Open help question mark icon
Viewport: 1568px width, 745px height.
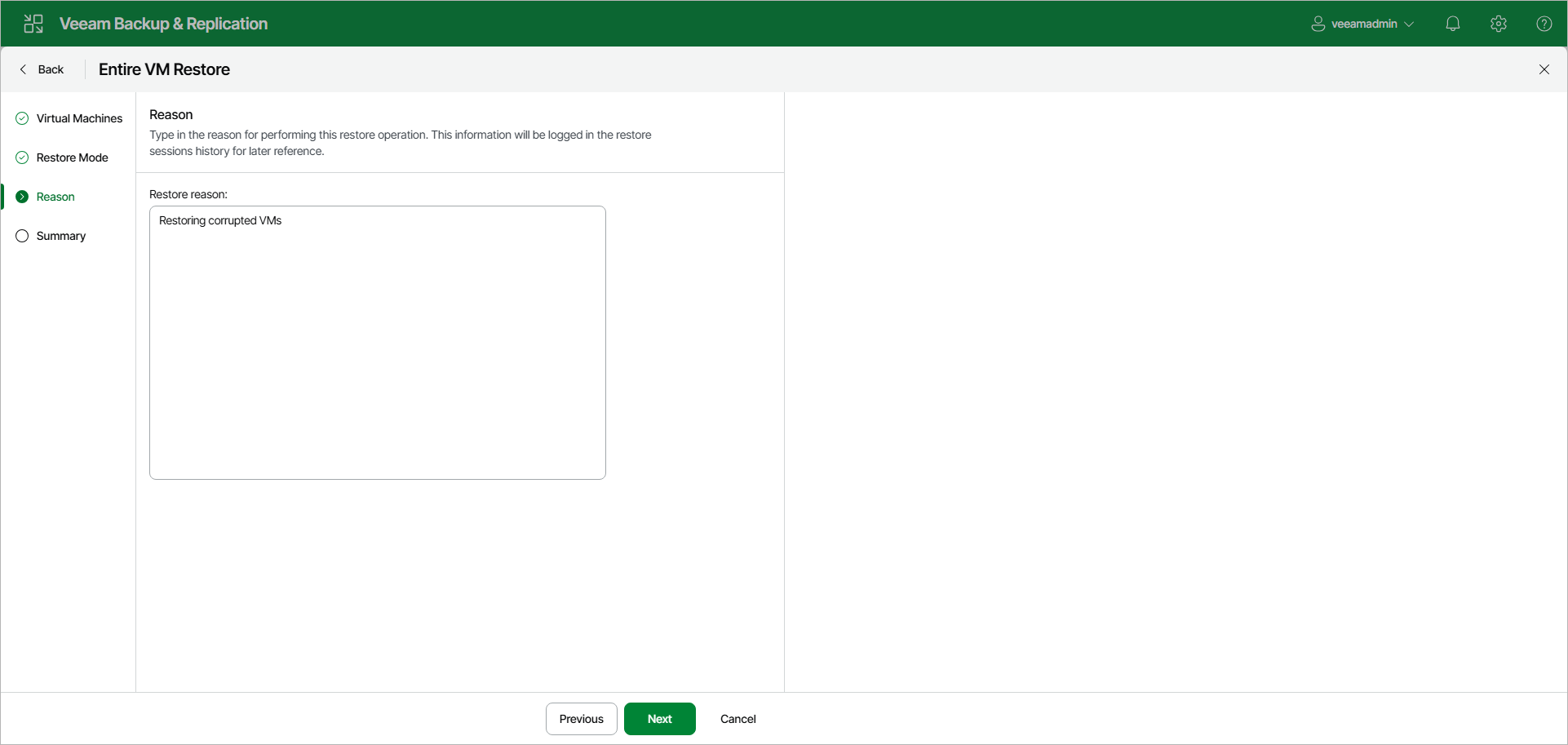tap(1544, 24)
